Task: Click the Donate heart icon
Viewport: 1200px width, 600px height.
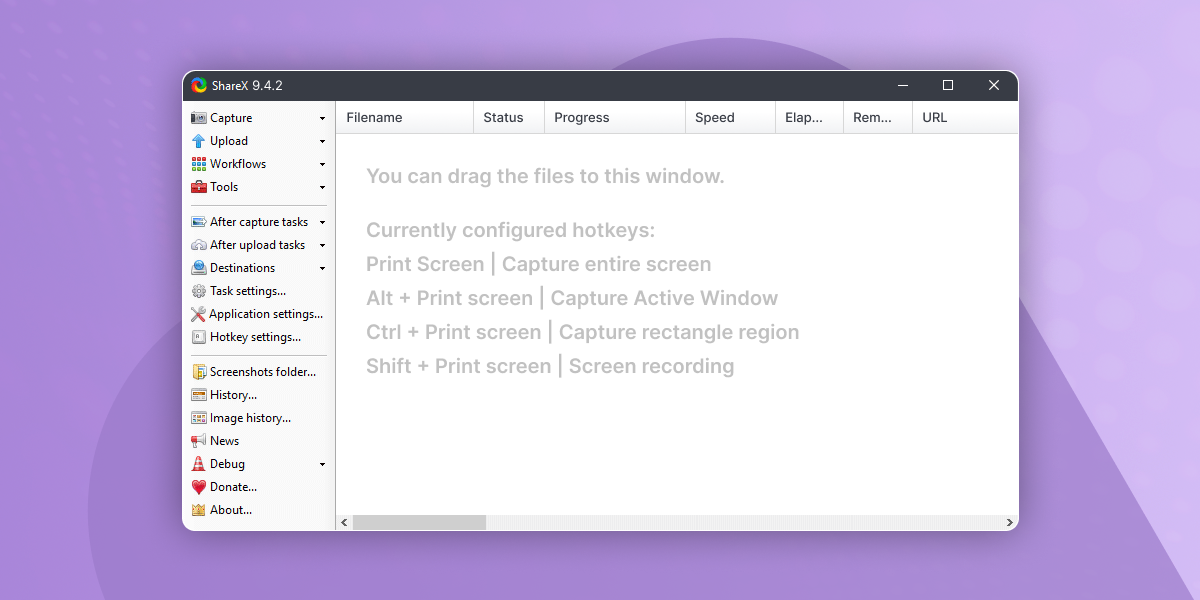Action: (199, 487)
